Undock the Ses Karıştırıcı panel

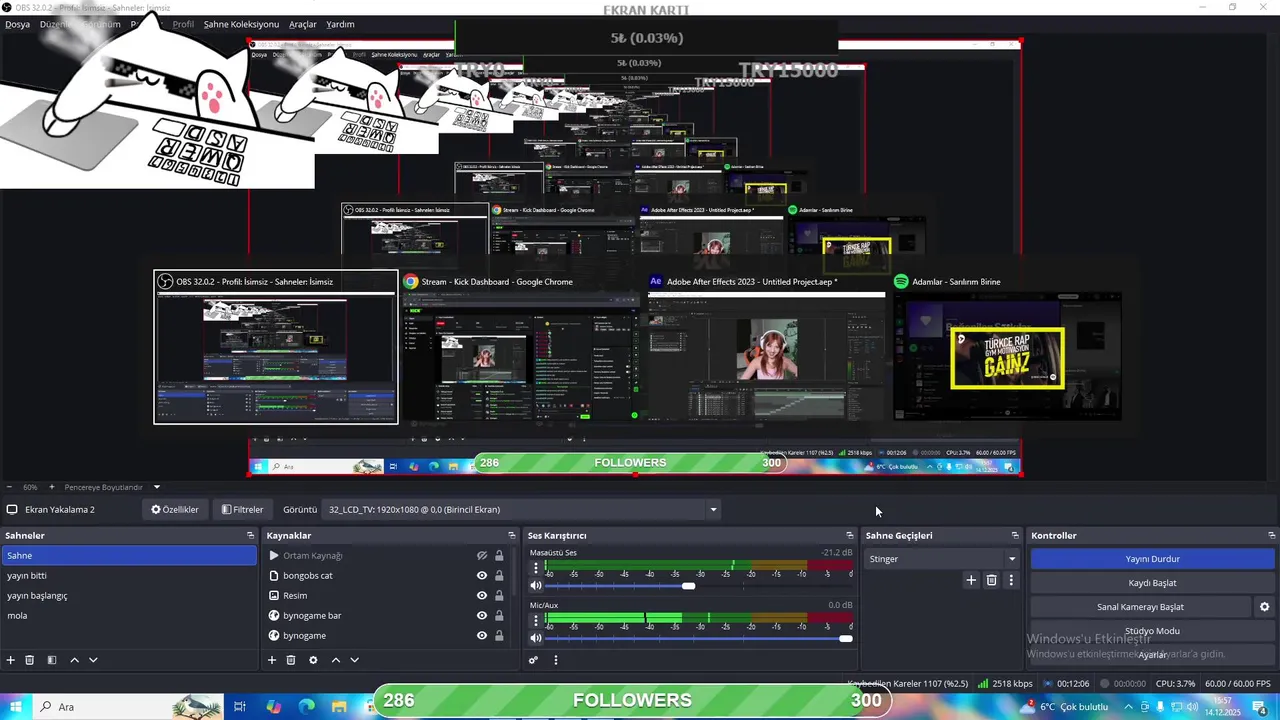point(850,536)
